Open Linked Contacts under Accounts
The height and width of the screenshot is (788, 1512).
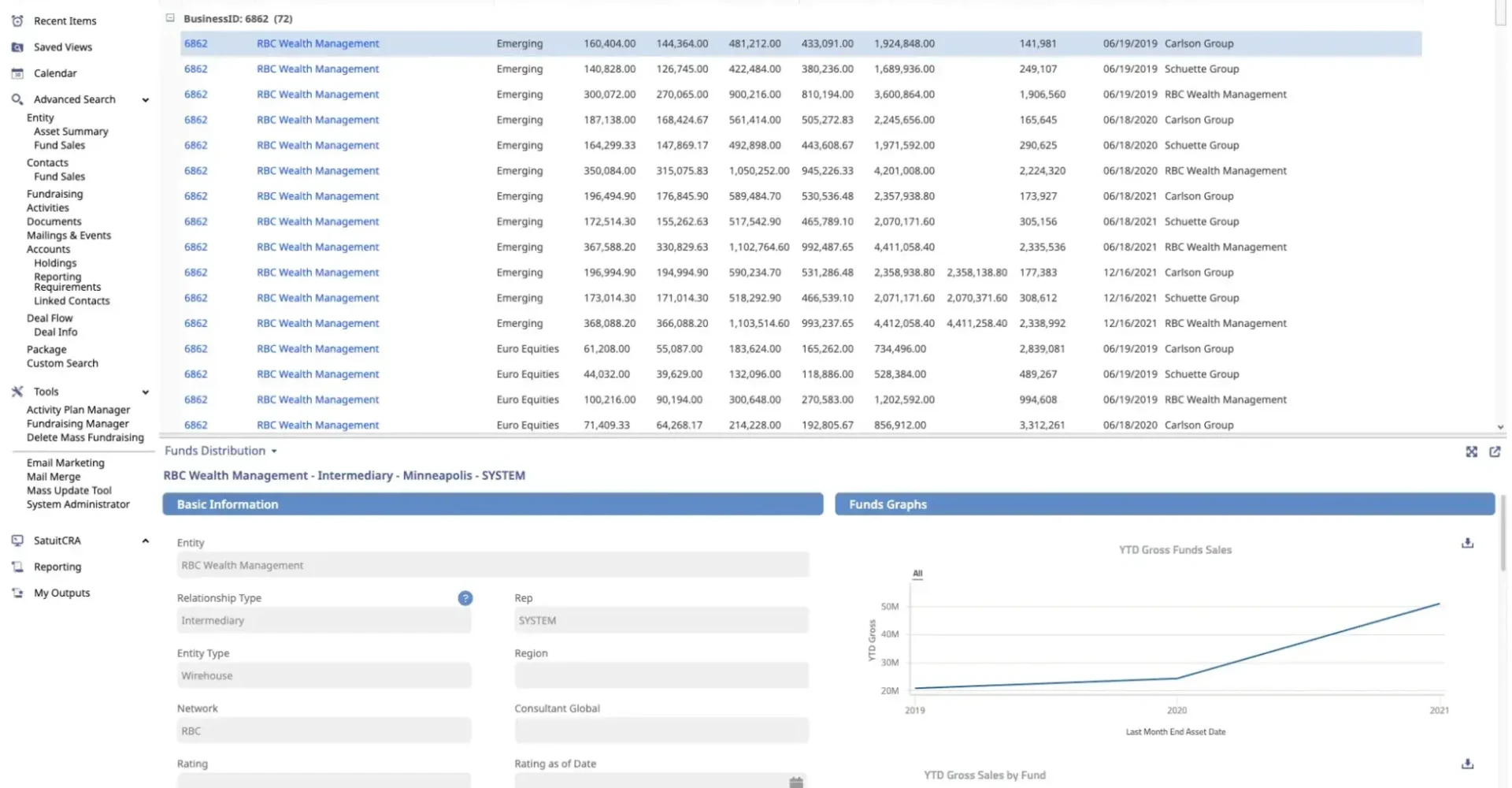tap(72, 301)
